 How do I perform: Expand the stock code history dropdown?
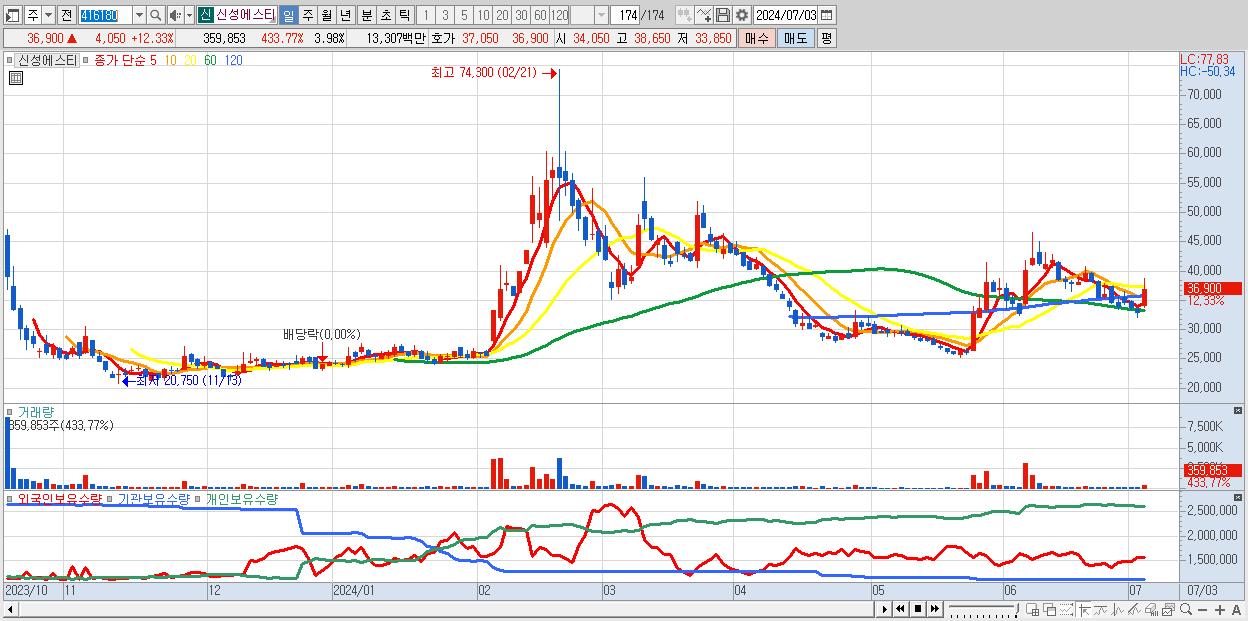pyautogui.click(x=139, y=15)
